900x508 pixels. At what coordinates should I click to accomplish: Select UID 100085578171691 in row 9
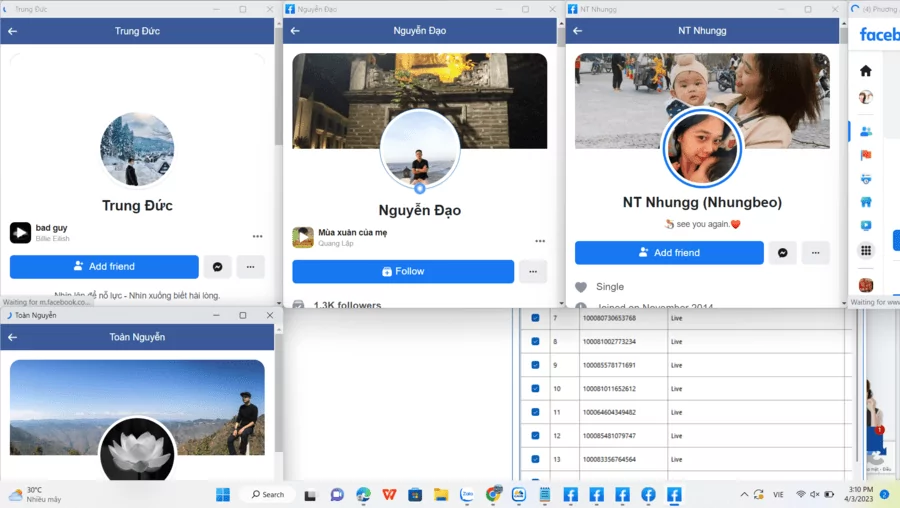(x=610, y=365)
